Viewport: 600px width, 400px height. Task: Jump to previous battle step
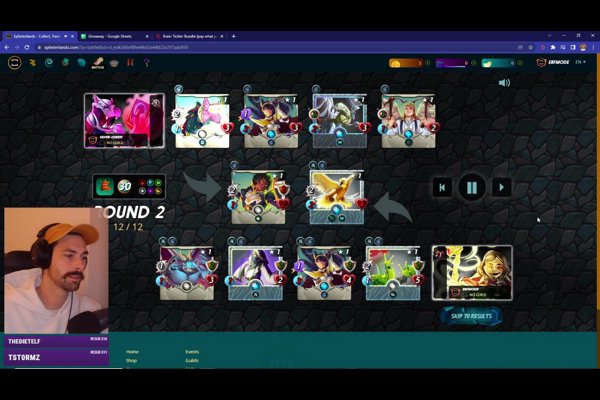[x=442, y=187]
